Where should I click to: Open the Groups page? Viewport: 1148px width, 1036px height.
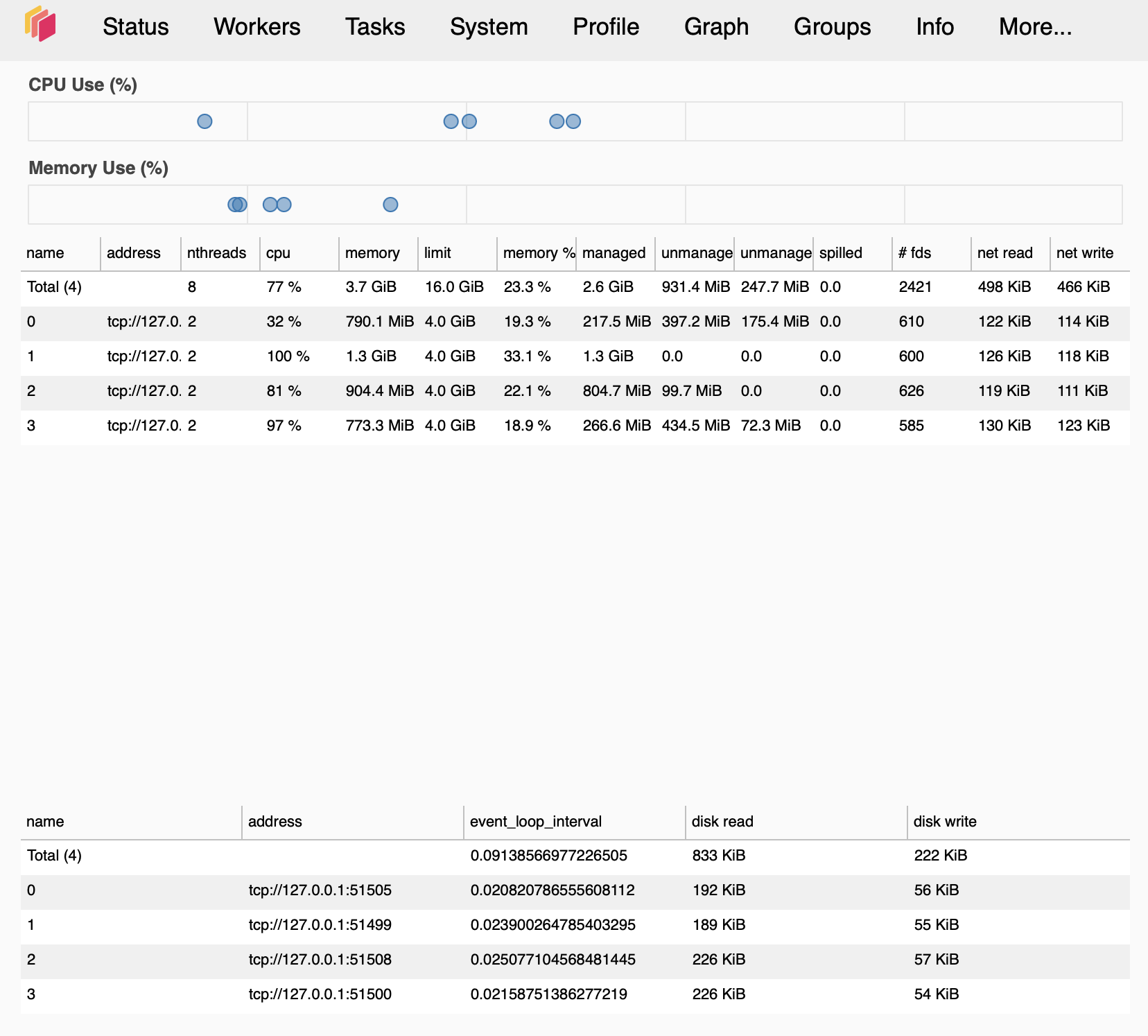click(831, 27)
